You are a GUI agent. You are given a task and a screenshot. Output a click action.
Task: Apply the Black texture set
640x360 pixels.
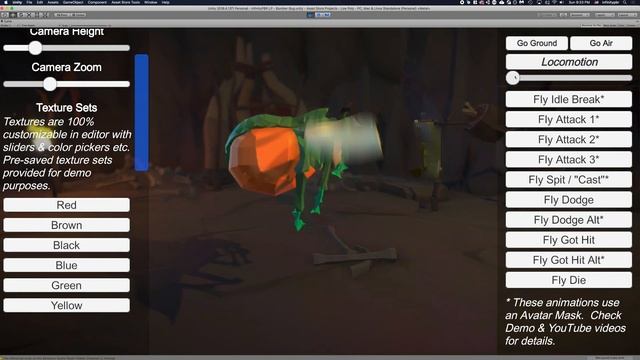tap(67, 245)
